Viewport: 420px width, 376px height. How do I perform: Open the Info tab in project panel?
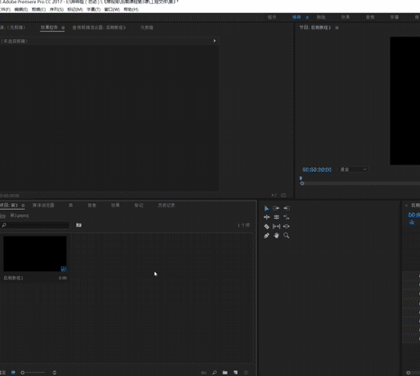tap(92, 205)
